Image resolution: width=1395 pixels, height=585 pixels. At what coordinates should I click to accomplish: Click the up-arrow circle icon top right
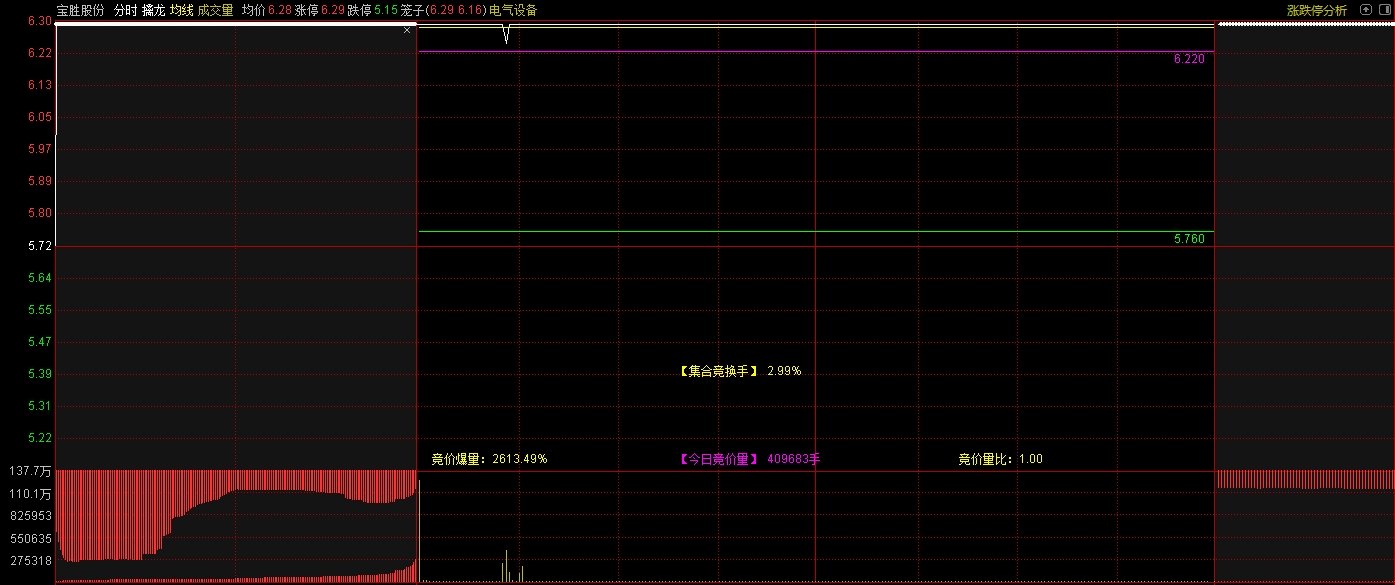1366,10
